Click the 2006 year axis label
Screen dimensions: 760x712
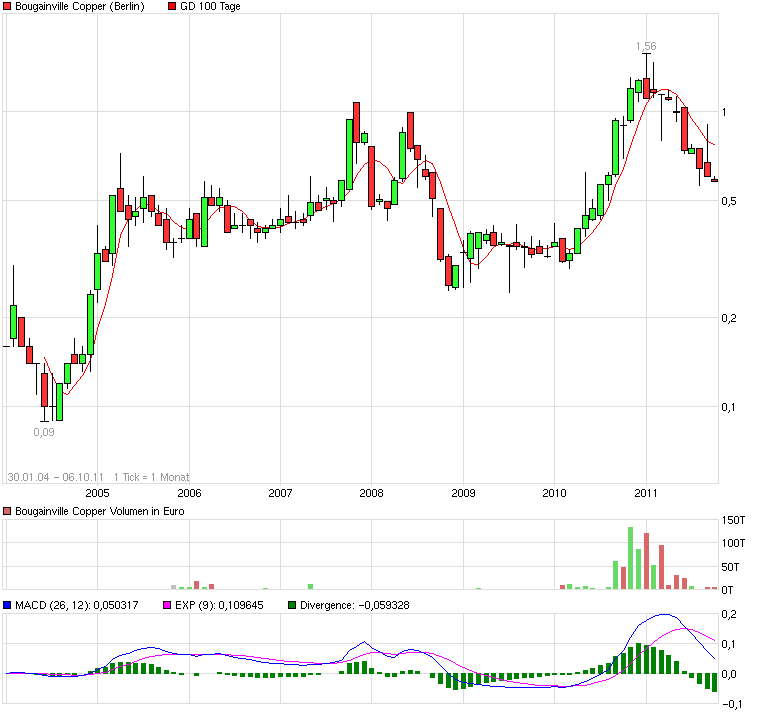[x=189, y=493]
